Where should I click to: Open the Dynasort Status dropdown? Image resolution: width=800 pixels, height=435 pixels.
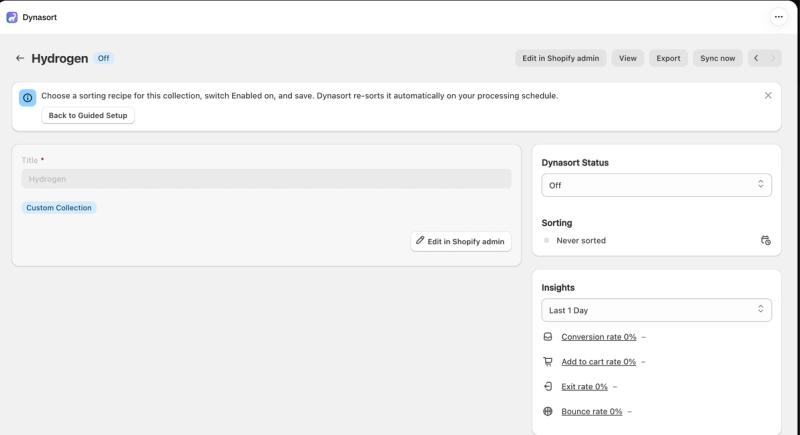point(656,185)
